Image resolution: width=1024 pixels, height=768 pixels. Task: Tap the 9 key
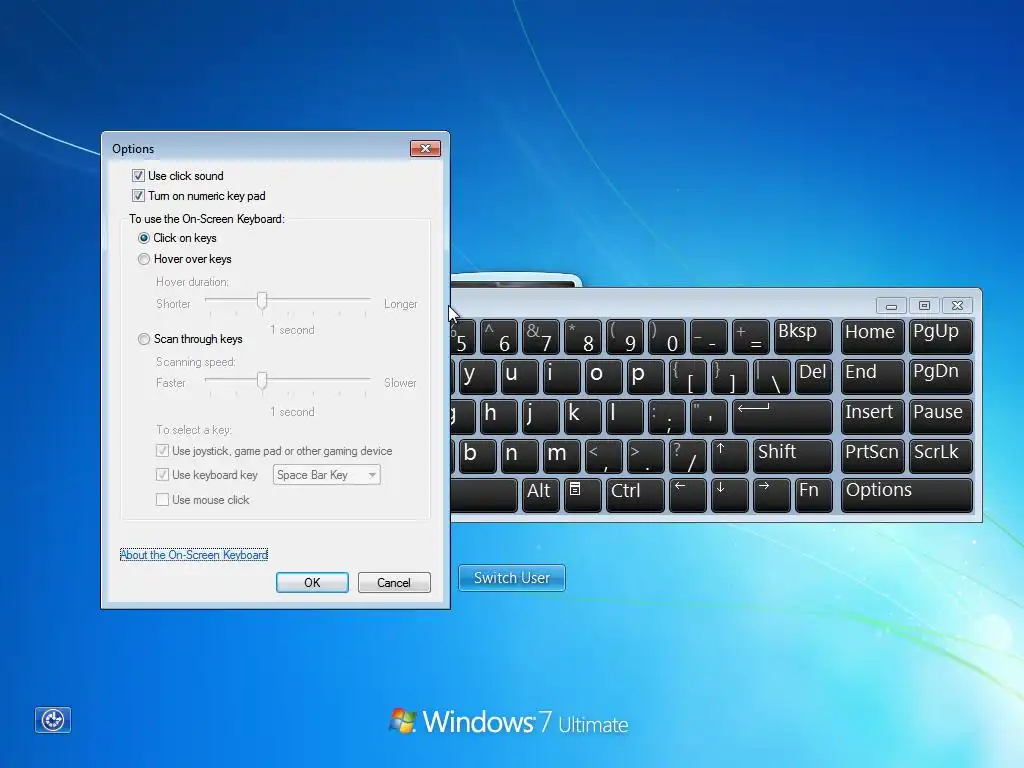(624, 336)
